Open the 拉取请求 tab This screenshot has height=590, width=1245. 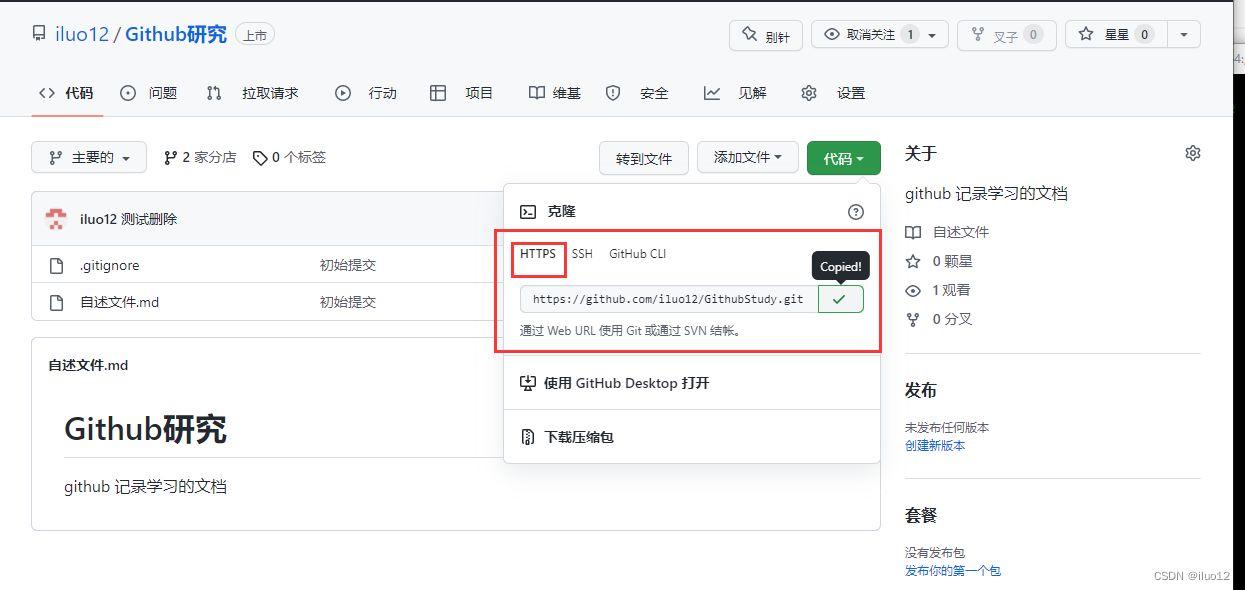point(253,93)
